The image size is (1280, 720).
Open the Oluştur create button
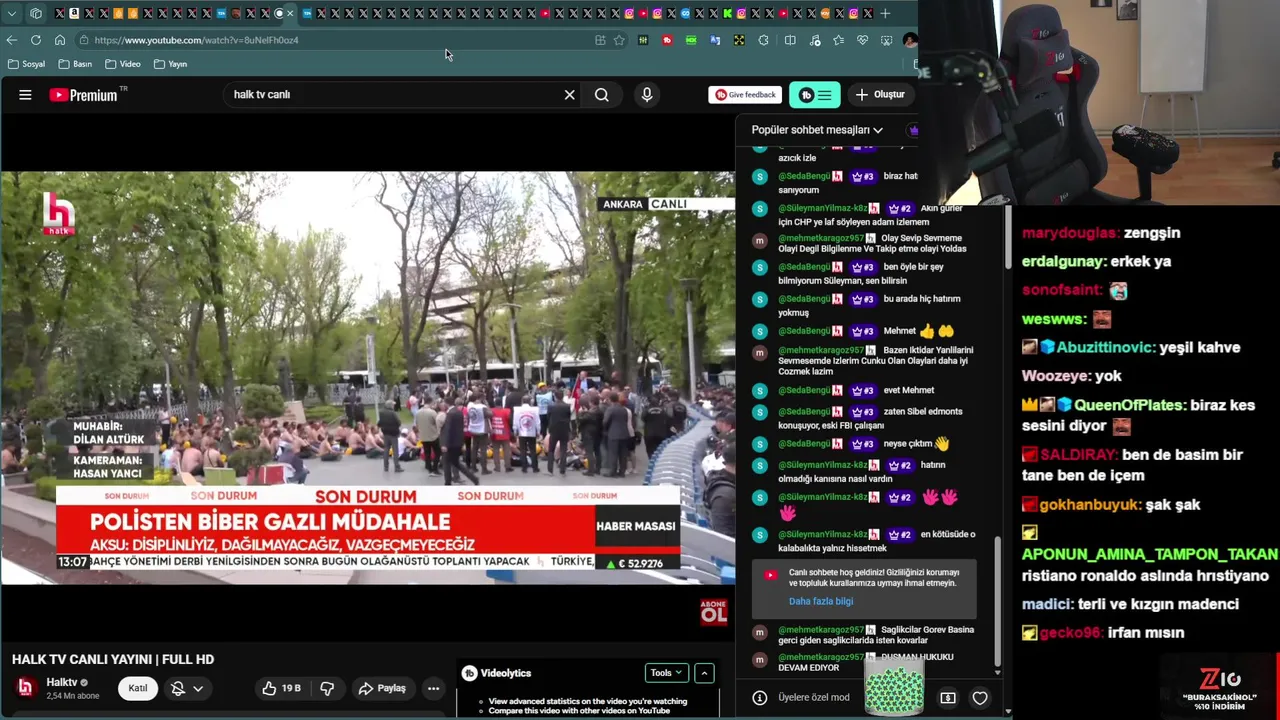[x=880, y=95]
